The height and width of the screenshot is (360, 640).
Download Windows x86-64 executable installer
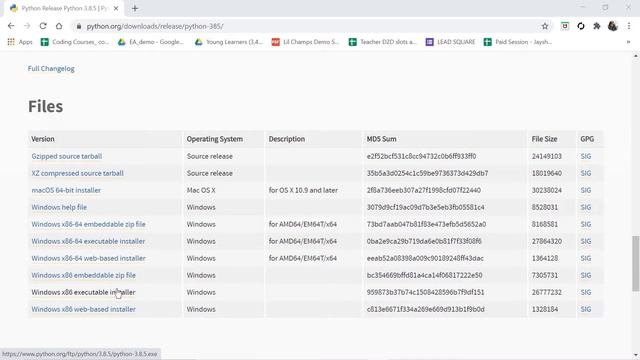pos(88,241)
